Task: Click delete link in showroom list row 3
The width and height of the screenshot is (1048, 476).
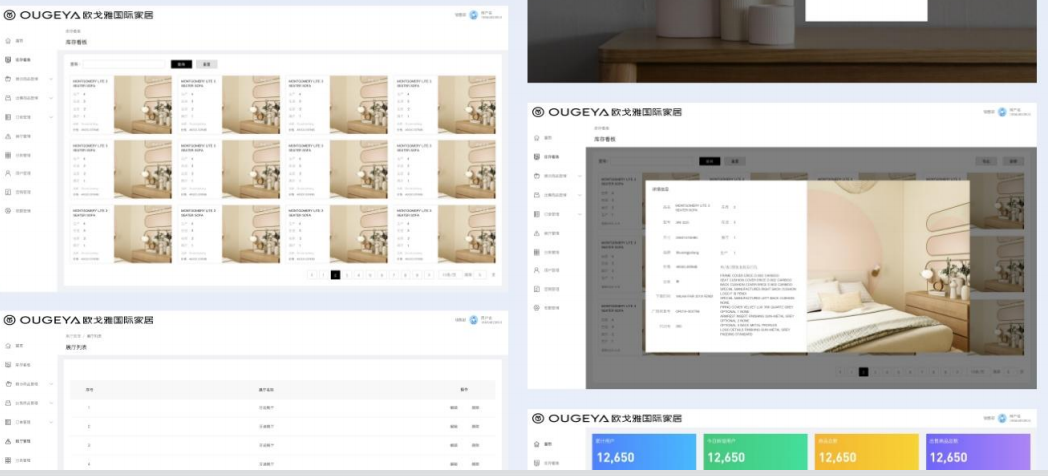Action: (x=475, y=445)
